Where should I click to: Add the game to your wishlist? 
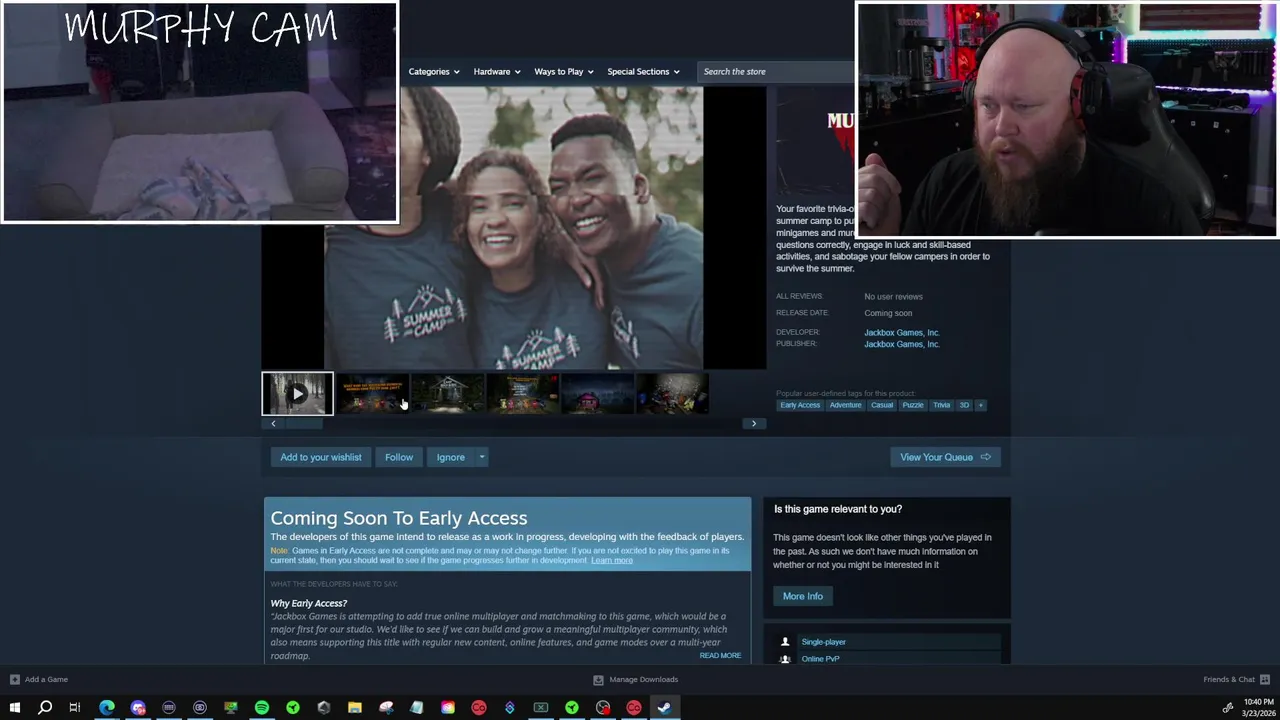(x=321, y=457)
